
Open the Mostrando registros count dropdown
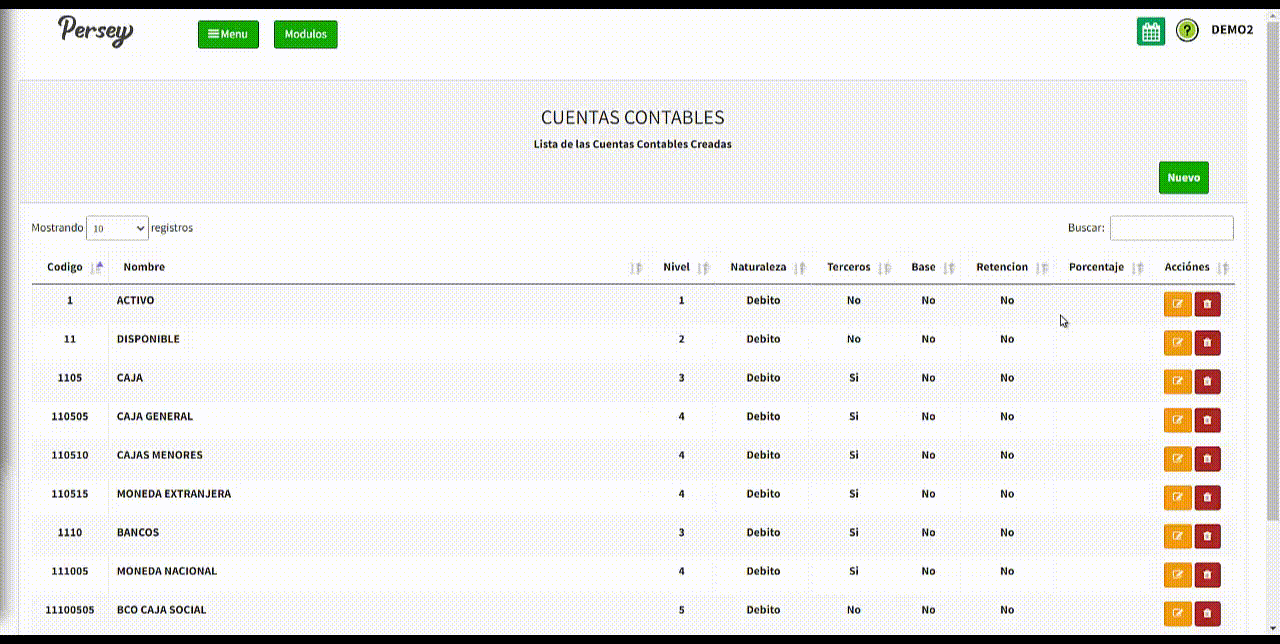click(117, 228)
